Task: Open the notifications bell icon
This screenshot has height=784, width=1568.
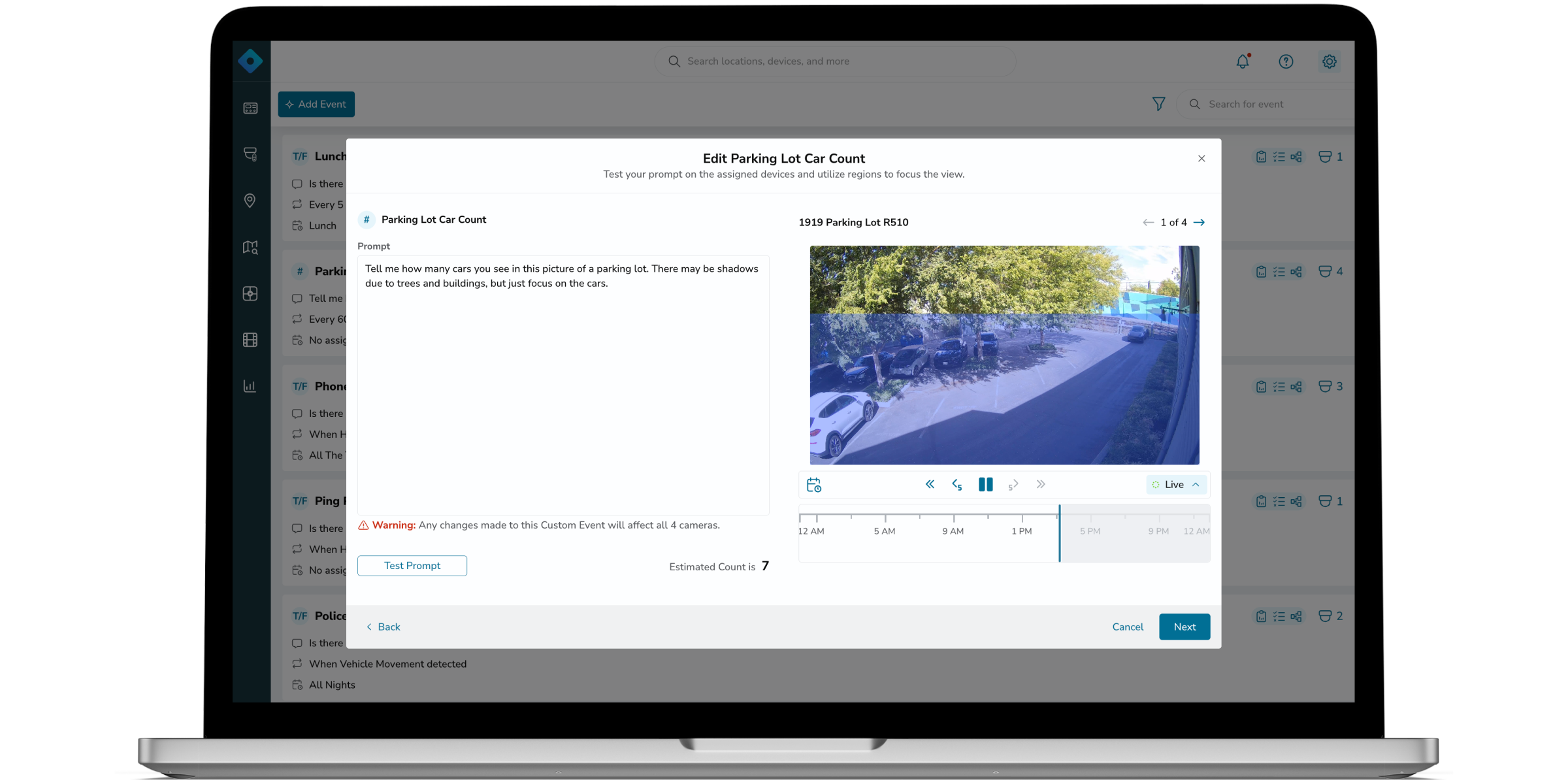Action: 1243,61
